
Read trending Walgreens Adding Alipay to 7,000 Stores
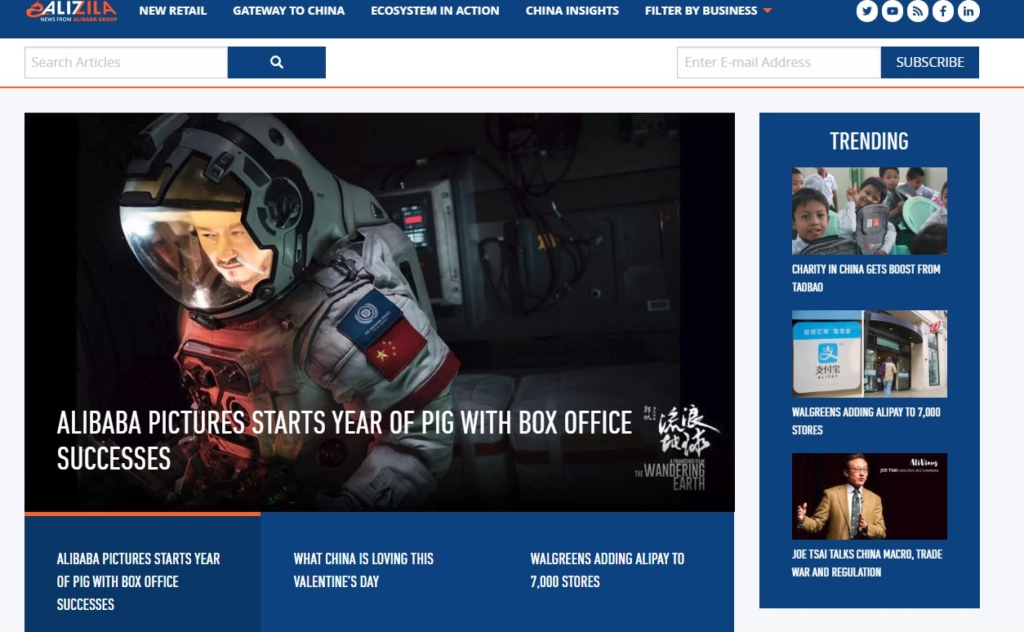click(866, 420)
